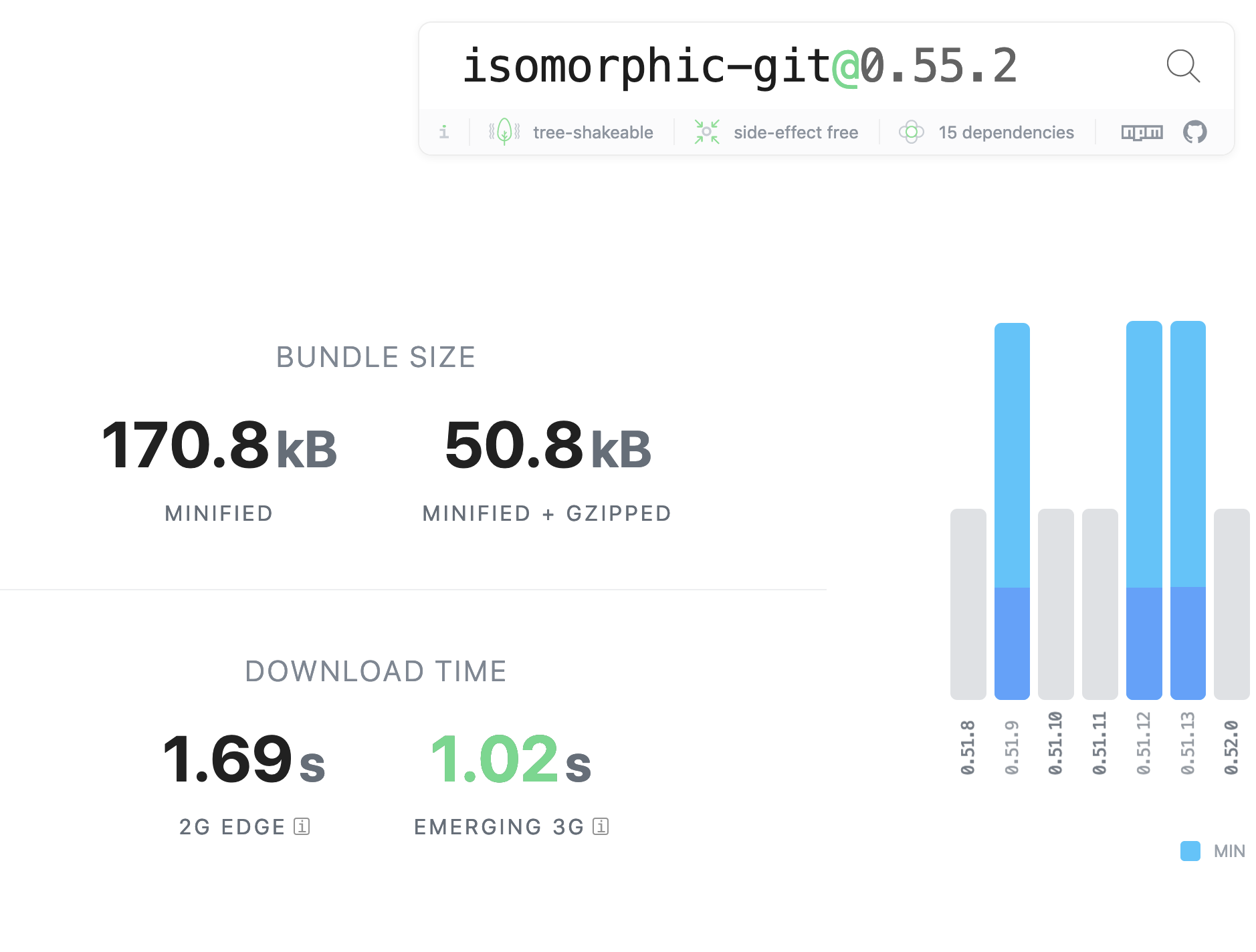Image resolution: width=1256 pixels, height=952 pixels.
Task: Click the side-effect free arrows icon
Action: click(707, 132)
